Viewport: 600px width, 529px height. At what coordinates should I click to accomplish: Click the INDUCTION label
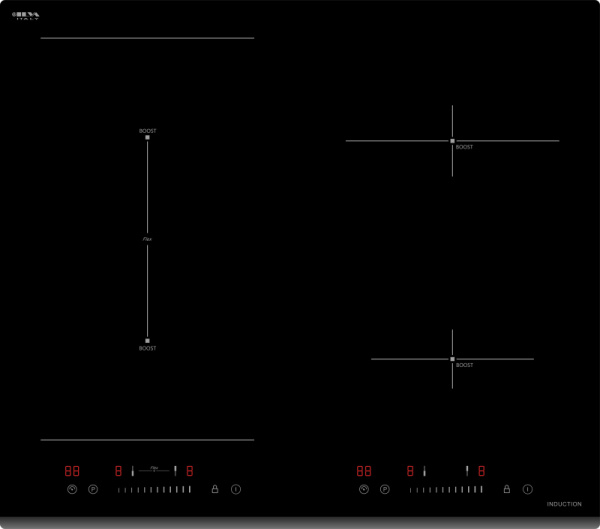click(x=564, y=504)
